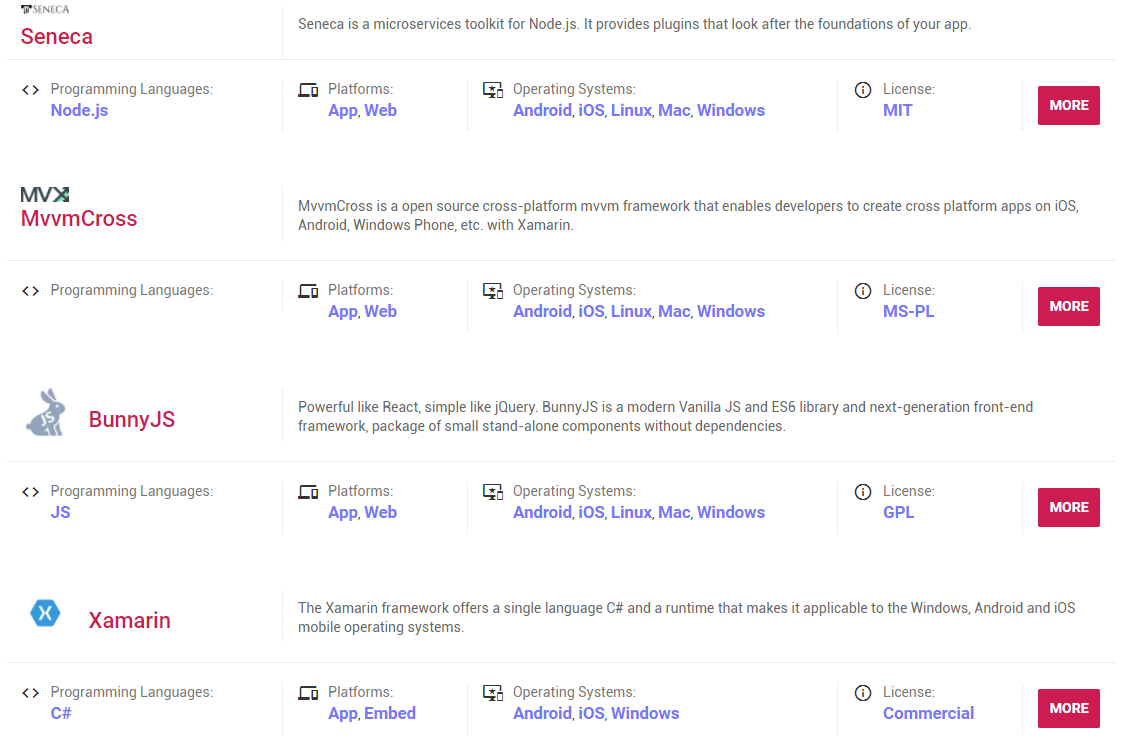1134x753 pixels.
Task: Open the MvvmCross title link
Action: point(79,218)
